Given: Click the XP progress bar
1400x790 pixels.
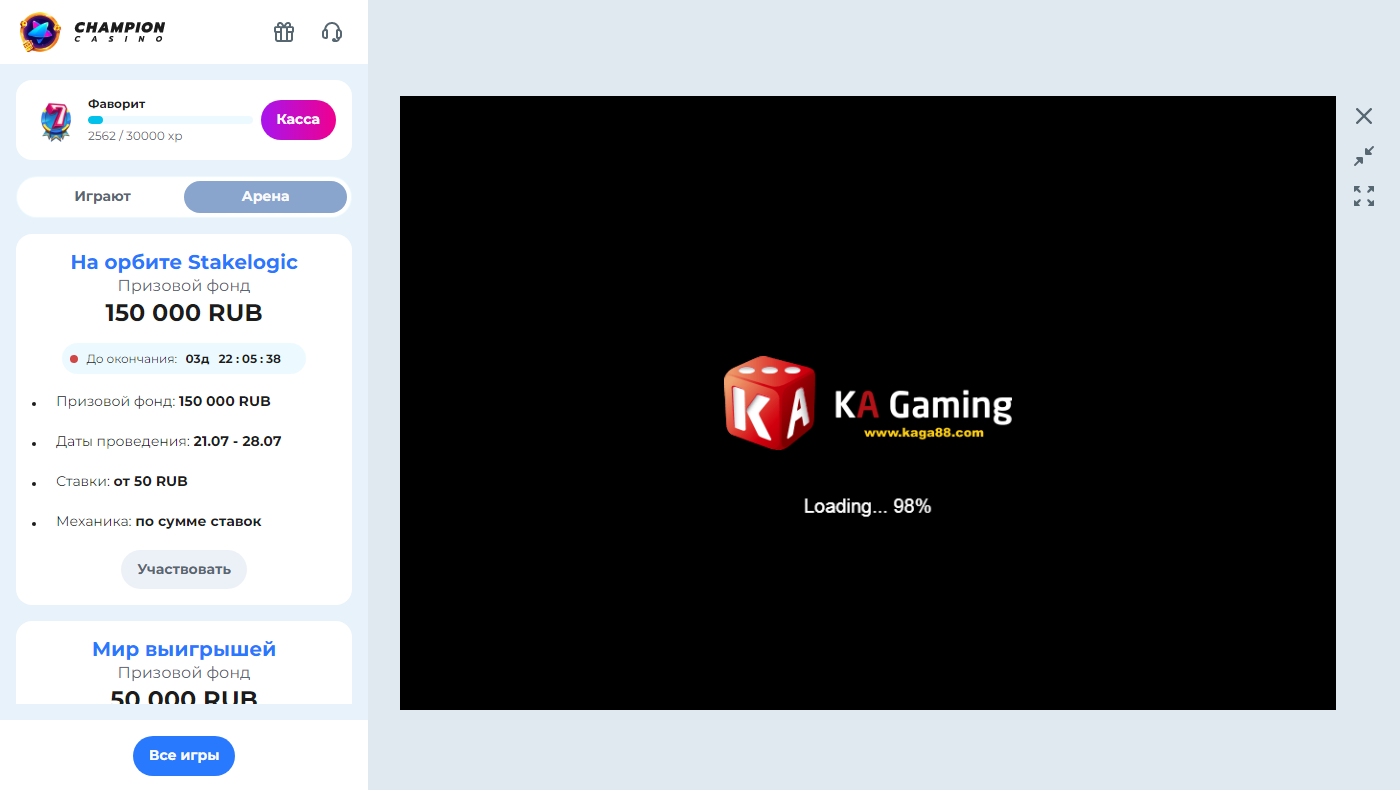Looking at the screenshot, I should (x=170, y=120).
